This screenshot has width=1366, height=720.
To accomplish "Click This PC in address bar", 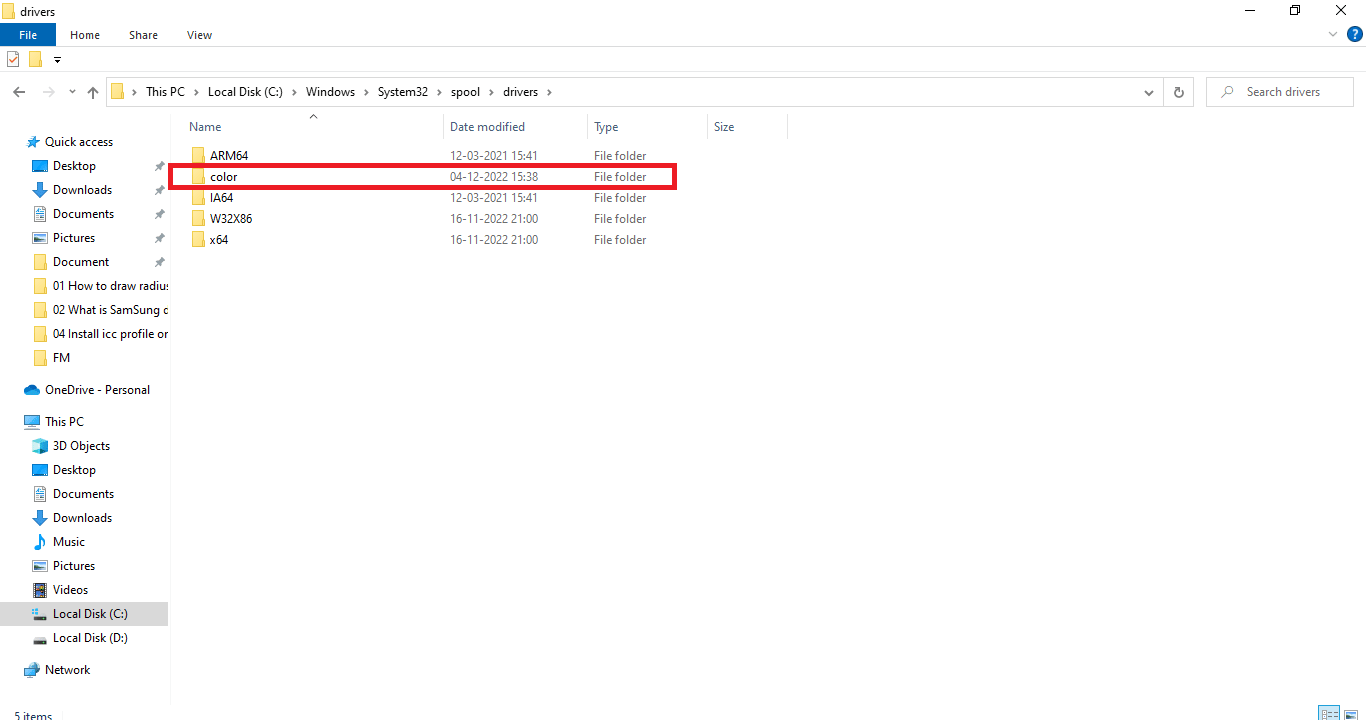I will (x=165, y=92).
